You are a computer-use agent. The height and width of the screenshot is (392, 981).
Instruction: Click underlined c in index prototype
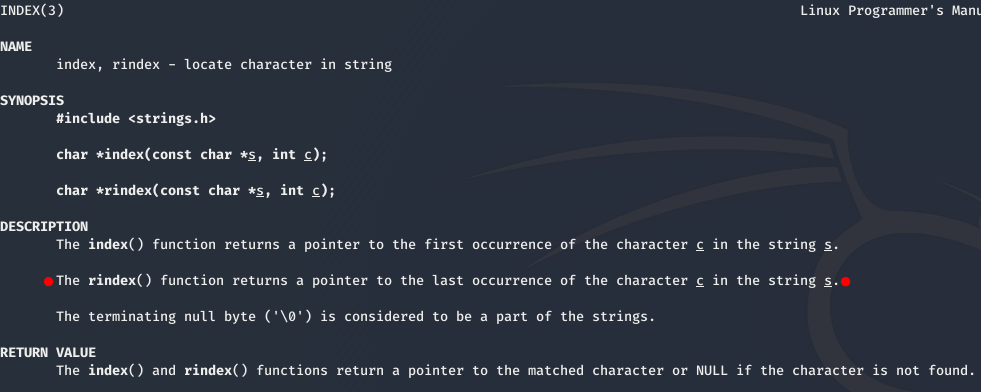click(x=308, y=155)
